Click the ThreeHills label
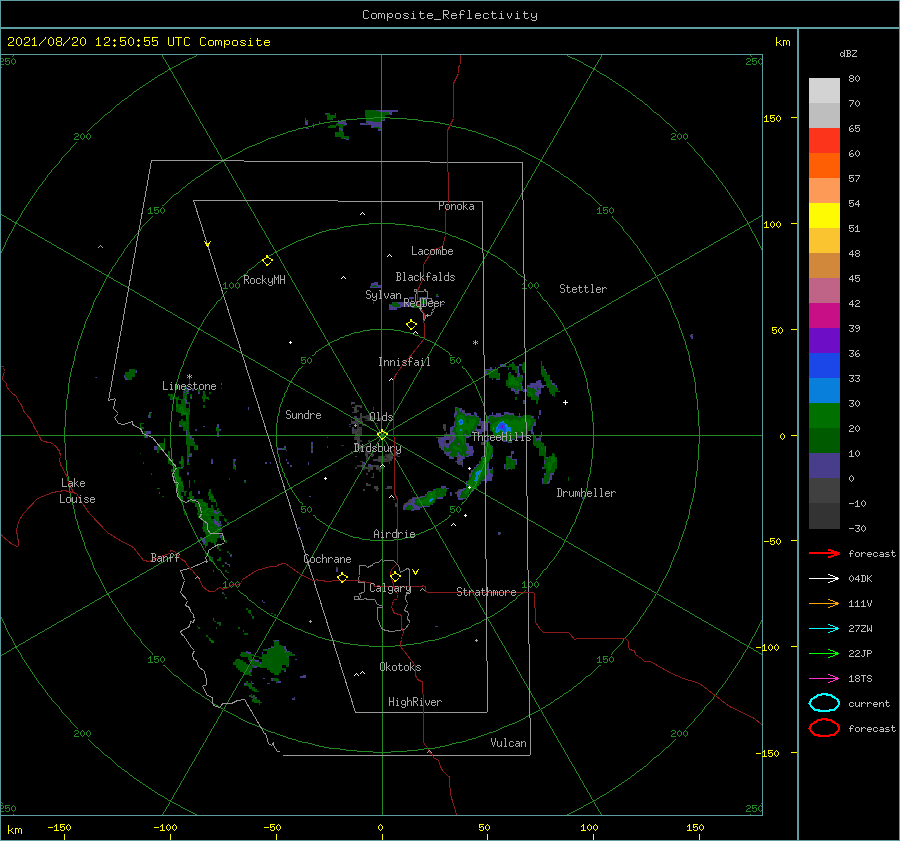 [x=501, y=437]
